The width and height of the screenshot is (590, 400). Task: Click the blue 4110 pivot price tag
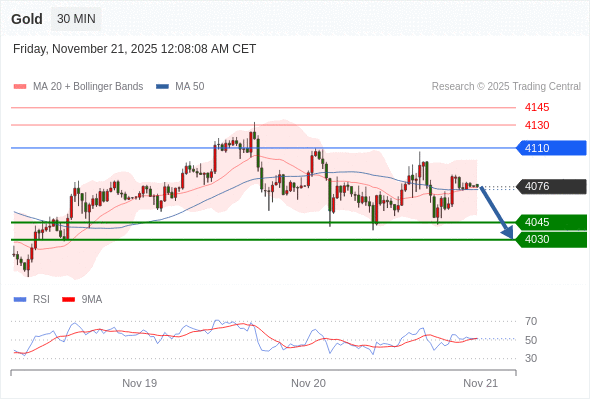(x=551, y=148)
